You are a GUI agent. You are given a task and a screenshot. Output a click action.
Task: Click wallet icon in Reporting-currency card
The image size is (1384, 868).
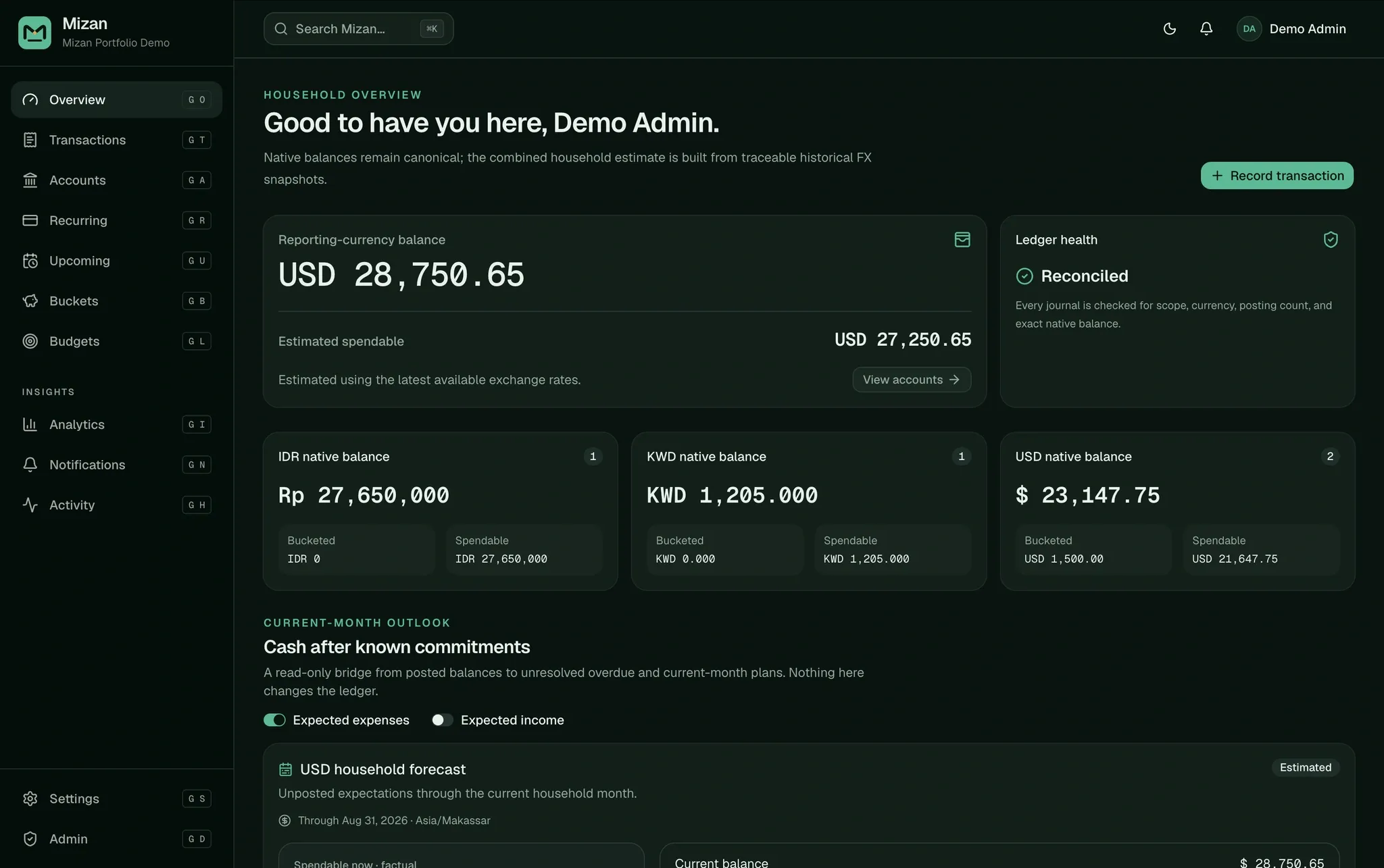tap(962, 240)
